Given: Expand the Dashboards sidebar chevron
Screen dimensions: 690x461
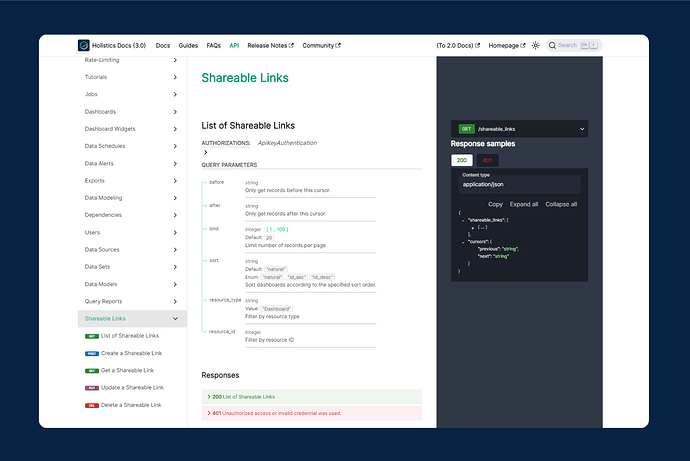Looking at the screenshot, I should tap(175, 112).
